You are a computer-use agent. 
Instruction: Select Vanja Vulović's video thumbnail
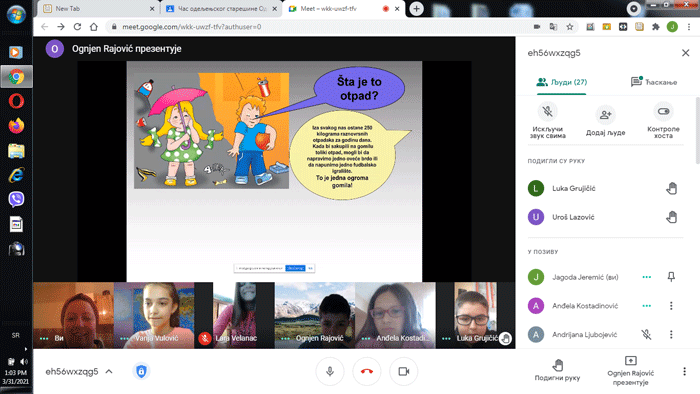pos(154,315)
